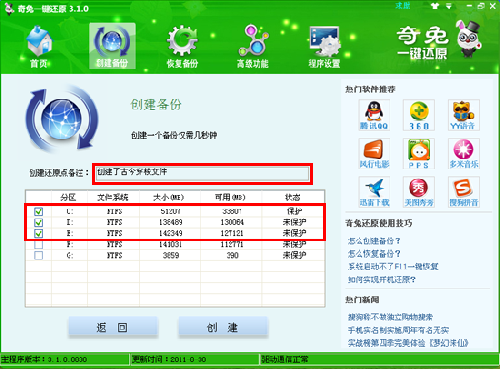Click the restore point remark input field

[x=202, y=174]
